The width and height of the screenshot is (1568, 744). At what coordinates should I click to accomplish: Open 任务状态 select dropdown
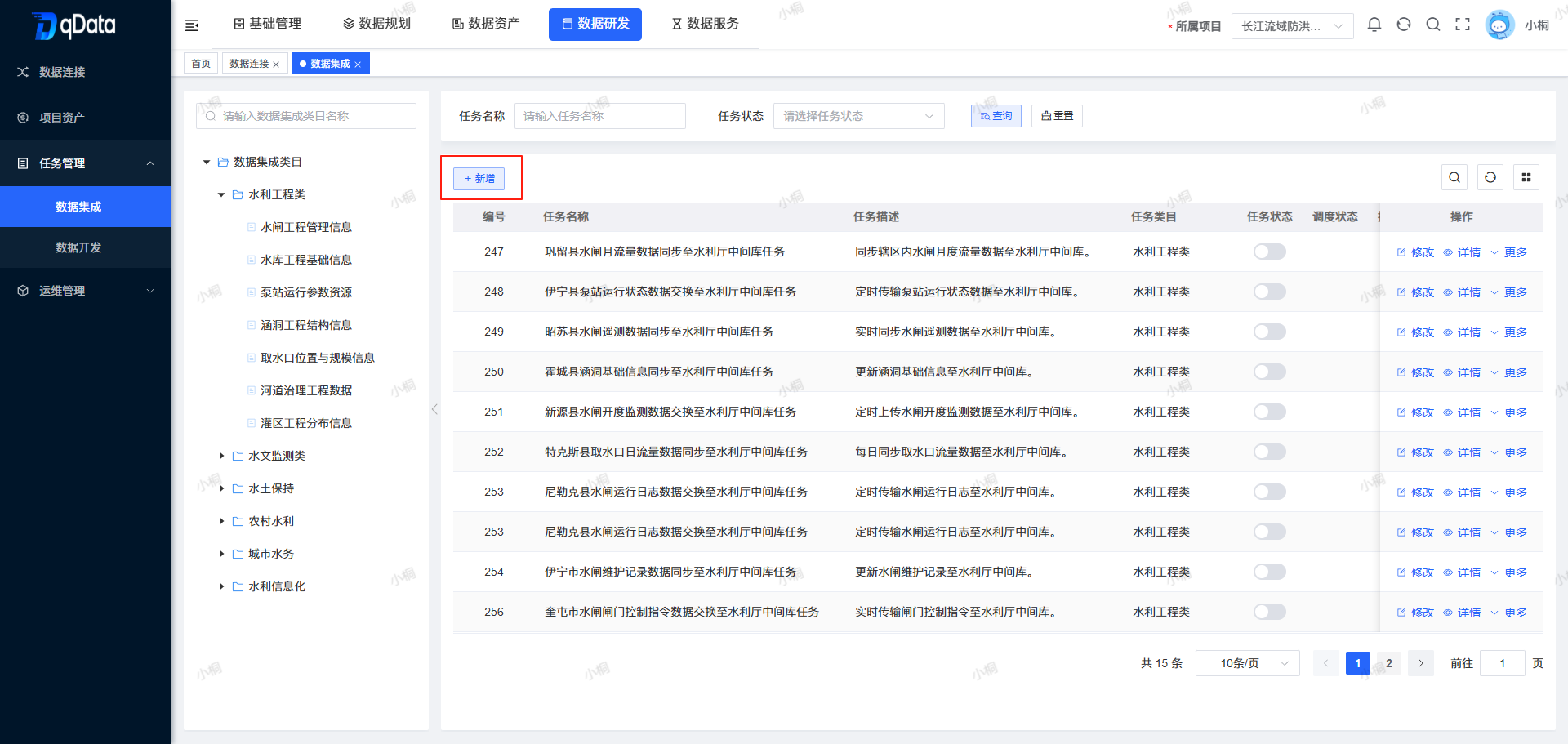point(859,116)
